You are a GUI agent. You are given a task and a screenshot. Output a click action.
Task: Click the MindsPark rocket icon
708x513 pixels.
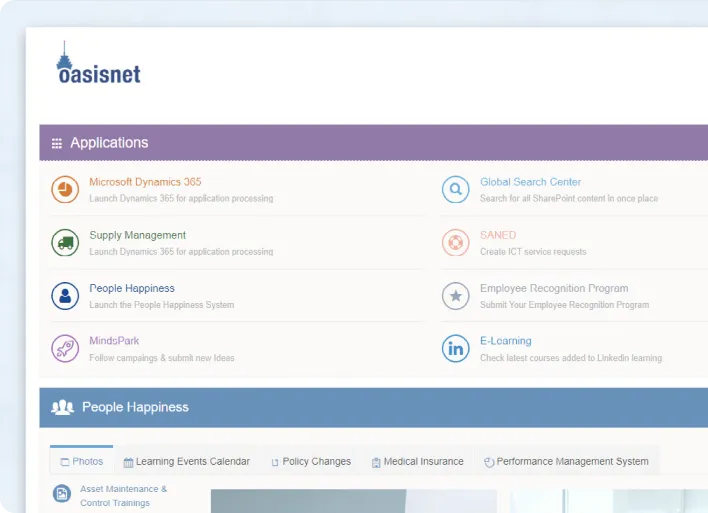coord(65,348)
